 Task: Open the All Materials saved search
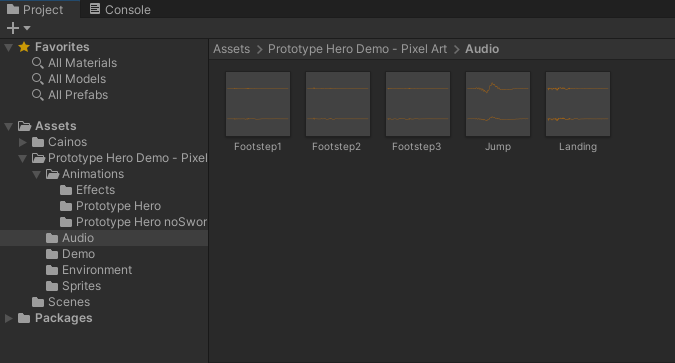pyautogui.click(x=74, y=63)
